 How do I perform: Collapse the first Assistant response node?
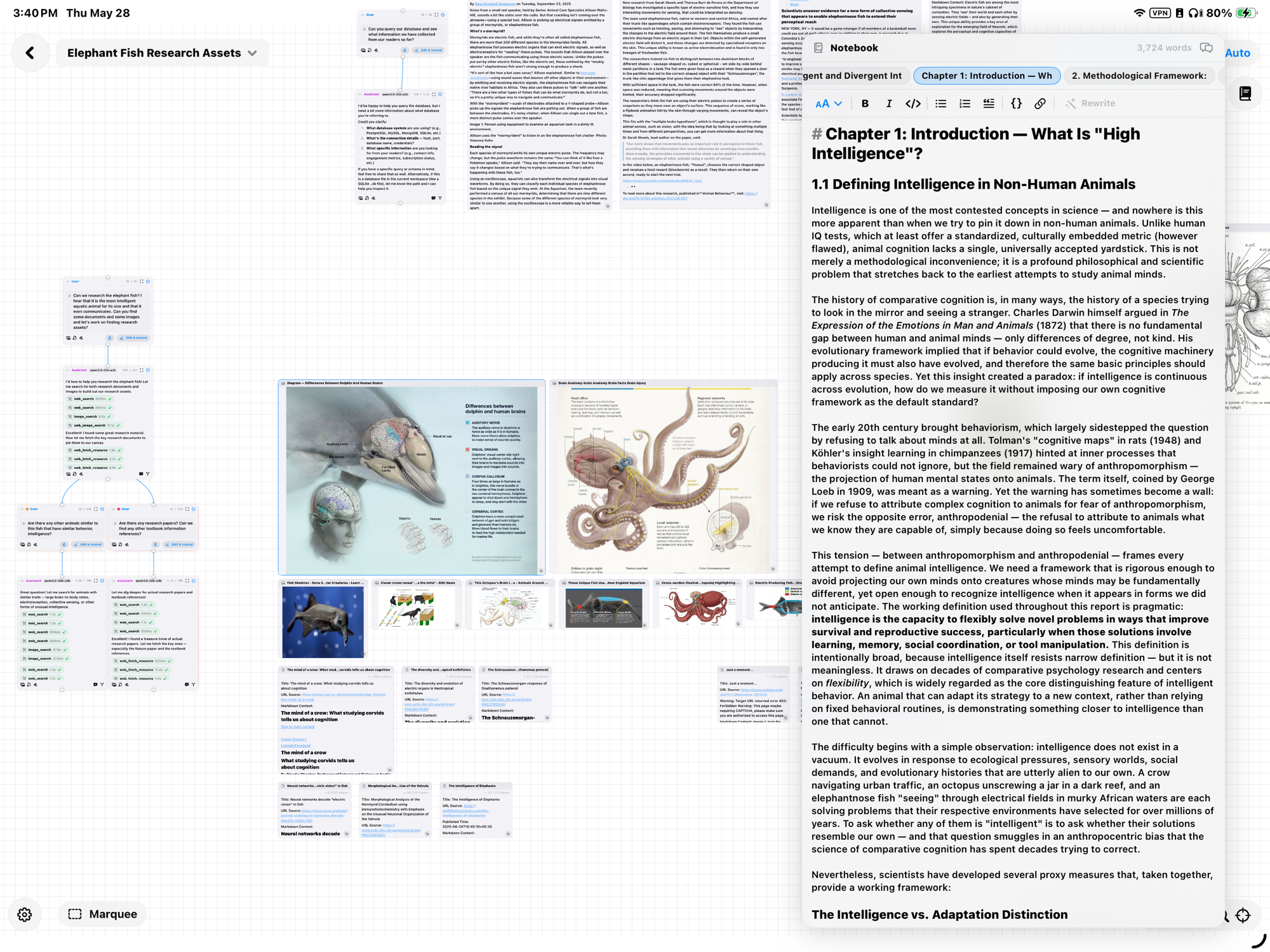(148, 370)
